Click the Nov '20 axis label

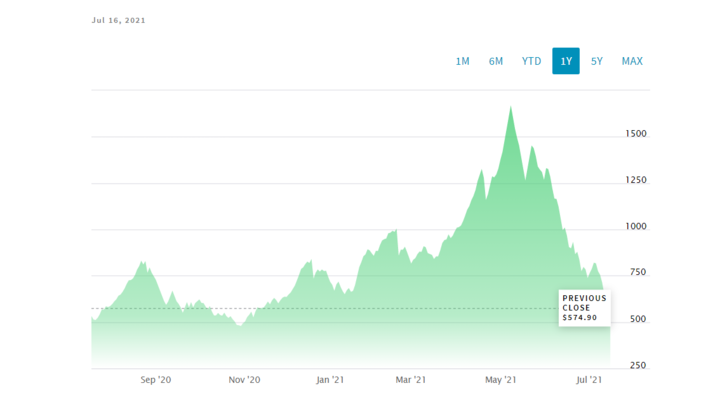tap(244, 380)
